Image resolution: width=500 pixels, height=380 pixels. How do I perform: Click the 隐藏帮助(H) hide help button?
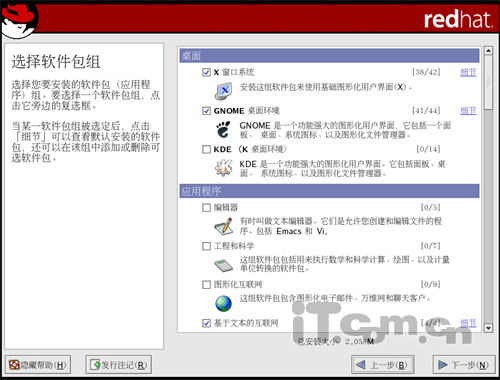38,365
